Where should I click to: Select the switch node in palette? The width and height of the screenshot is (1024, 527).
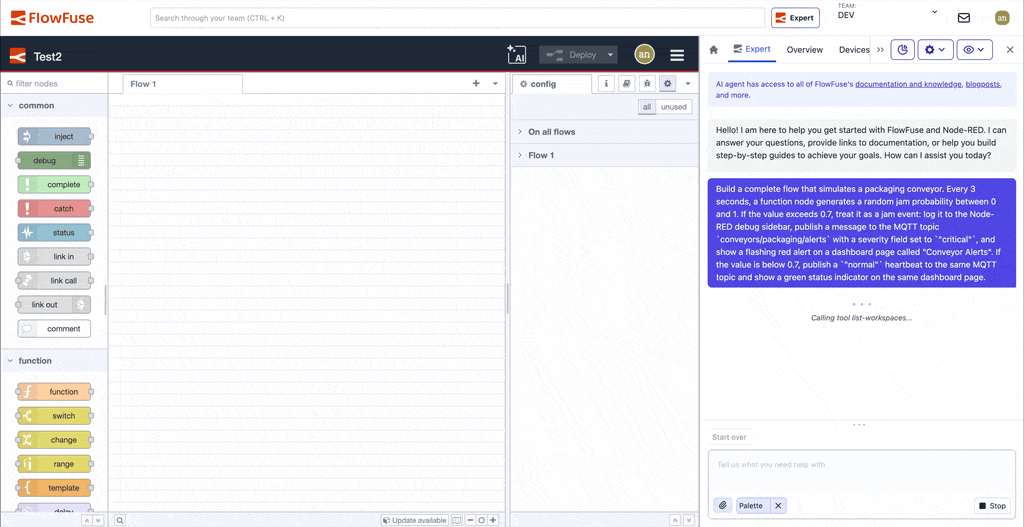click(54, 416)
